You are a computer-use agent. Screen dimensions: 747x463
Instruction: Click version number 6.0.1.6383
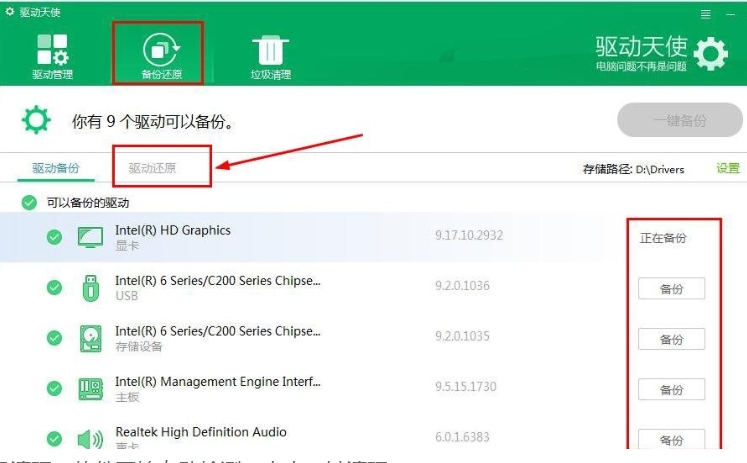click(x=462, y=437)
